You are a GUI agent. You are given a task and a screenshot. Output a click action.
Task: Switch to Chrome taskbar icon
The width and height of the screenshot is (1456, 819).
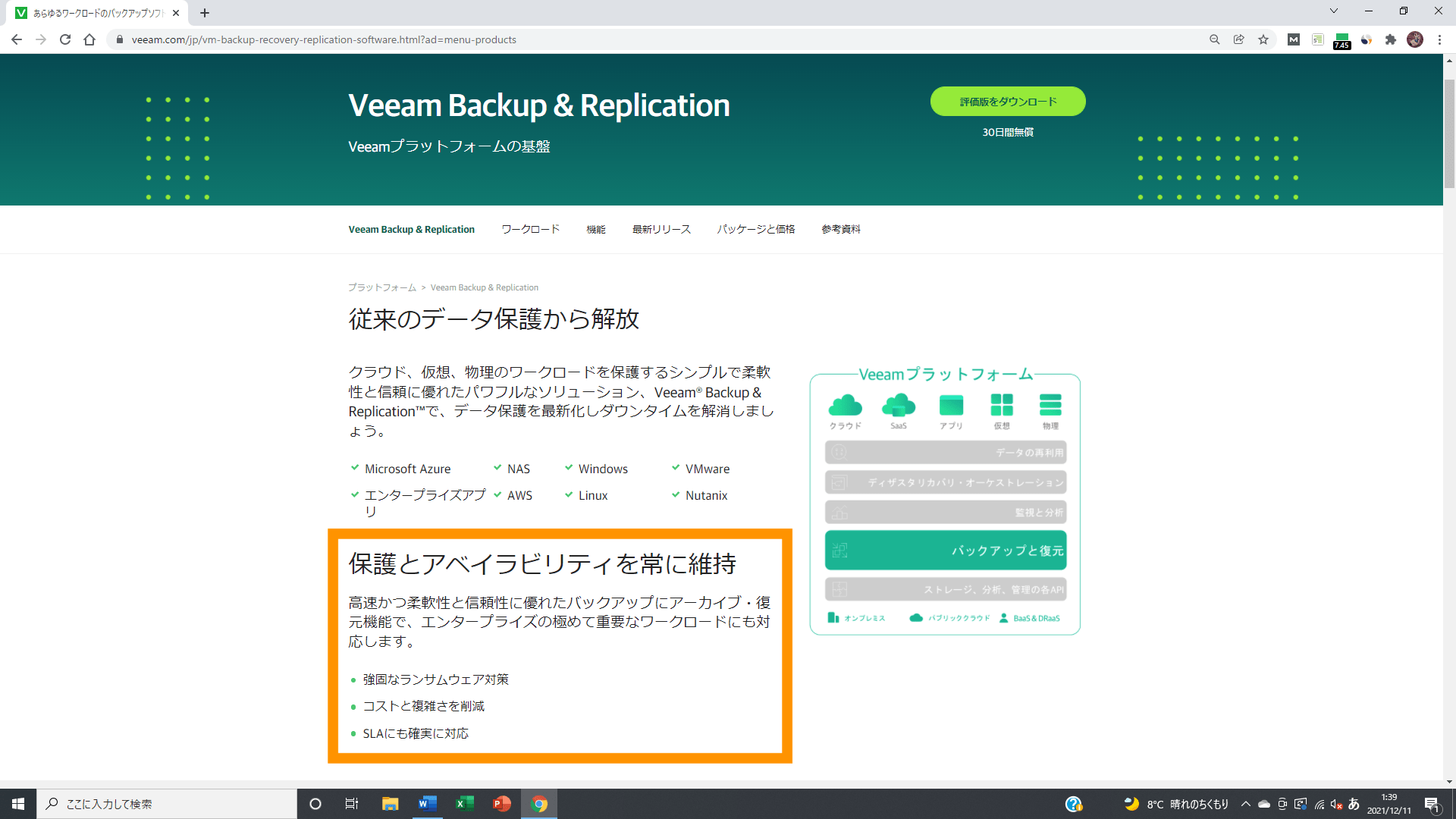pyautogui.click(x=539, y=804)
